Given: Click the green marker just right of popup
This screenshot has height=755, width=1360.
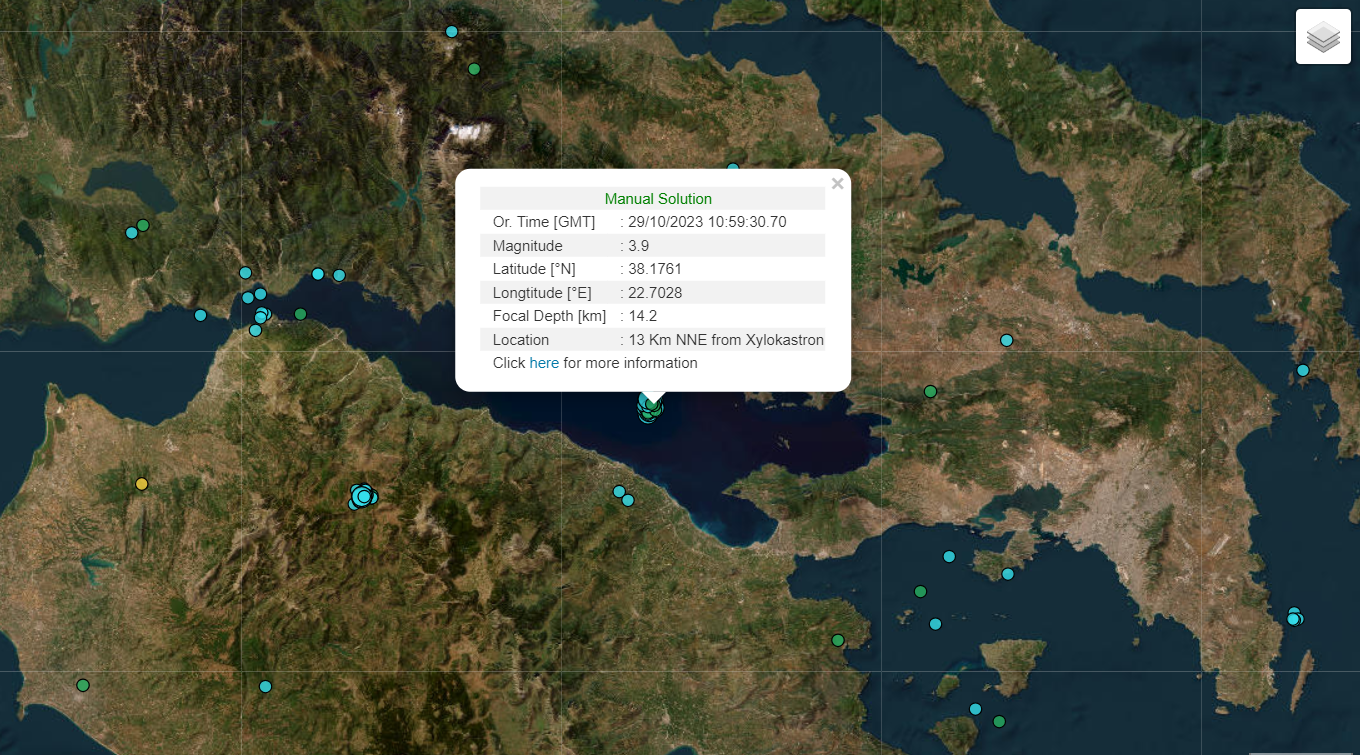Looking at the screenshot, I should click(930, 391).
